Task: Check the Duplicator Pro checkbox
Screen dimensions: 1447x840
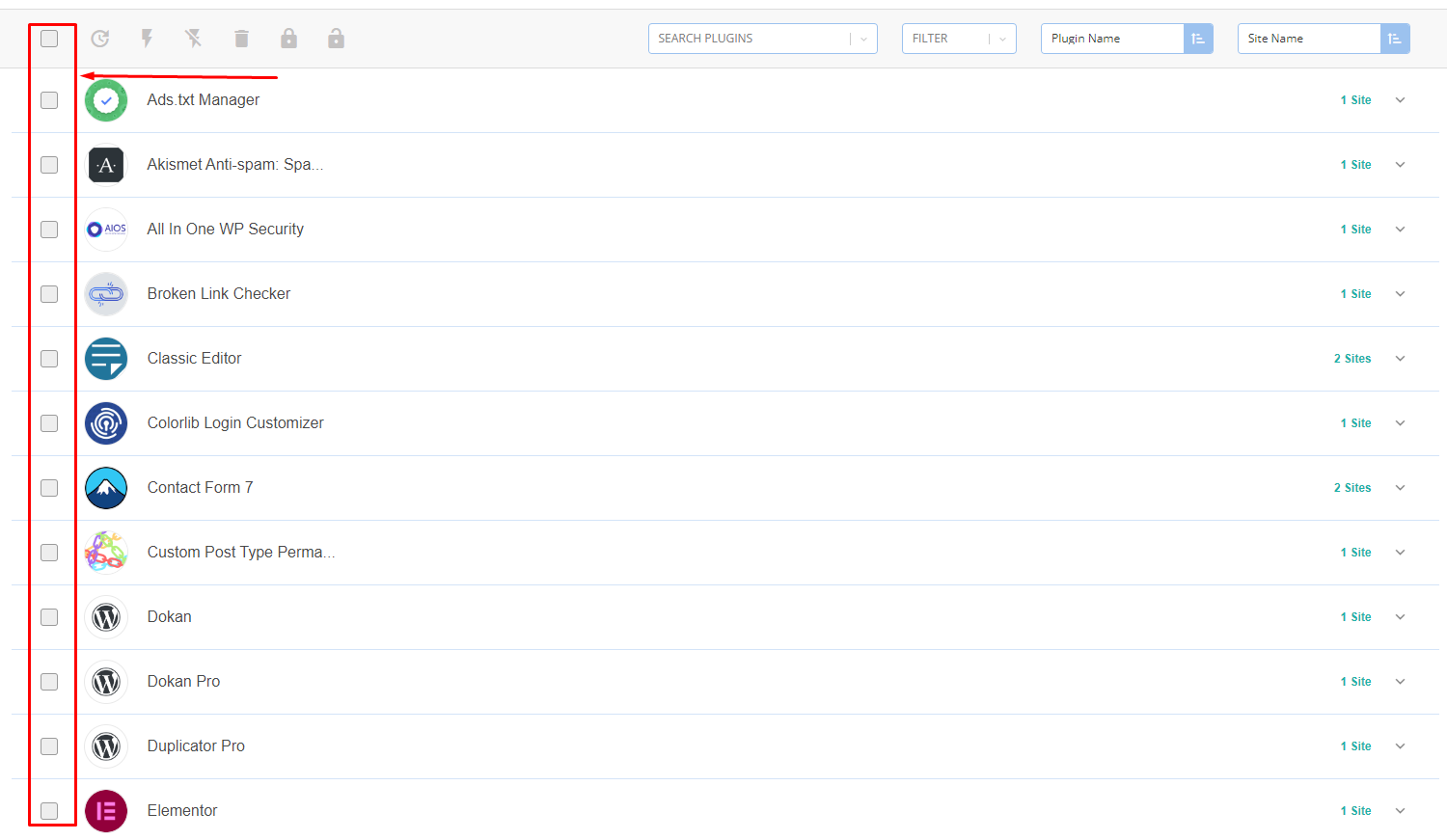Action: (x=49, y=746)
